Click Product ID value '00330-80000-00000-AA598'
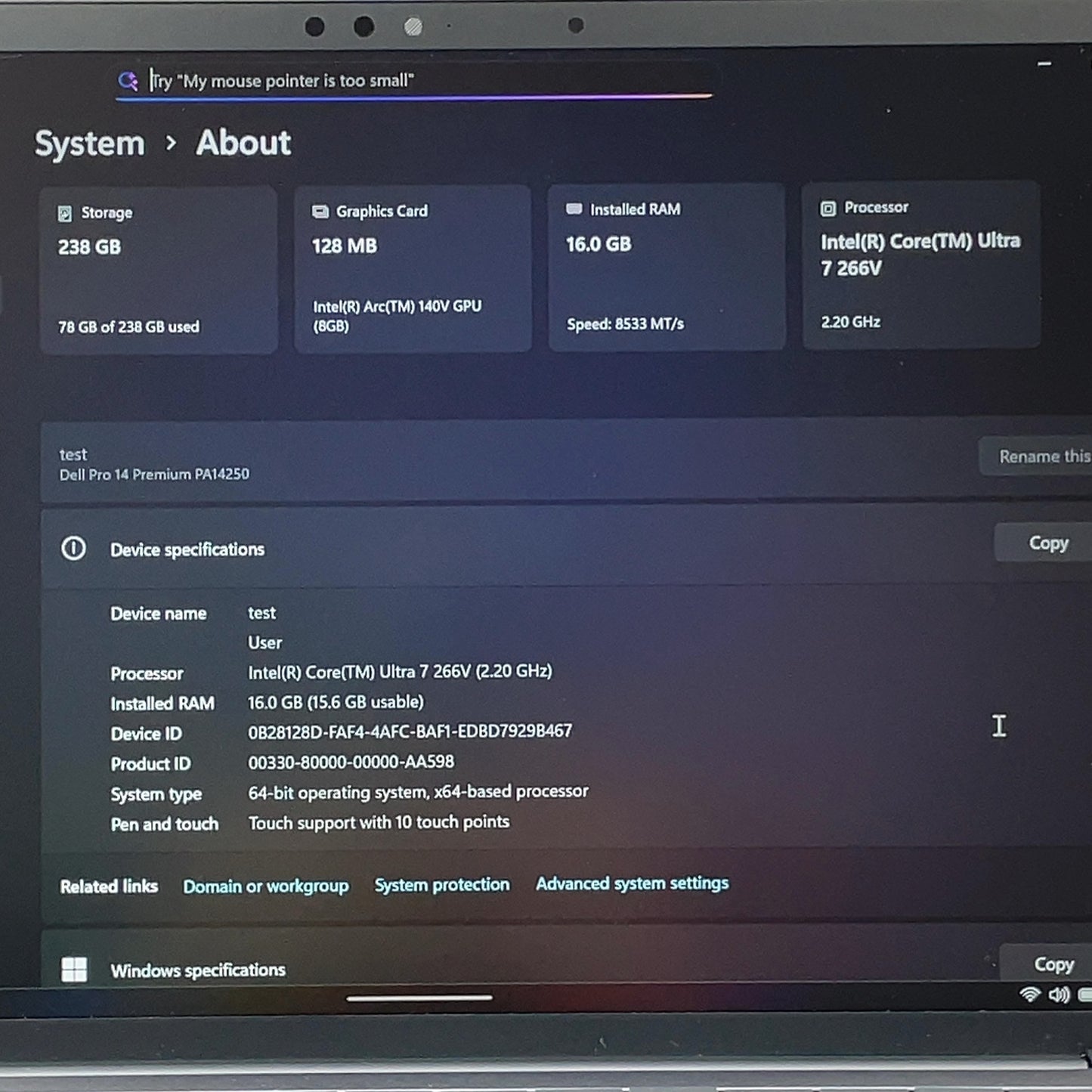Image resolution: width=1092 pixels, height=1092 pixels. [x=351, y=762]
